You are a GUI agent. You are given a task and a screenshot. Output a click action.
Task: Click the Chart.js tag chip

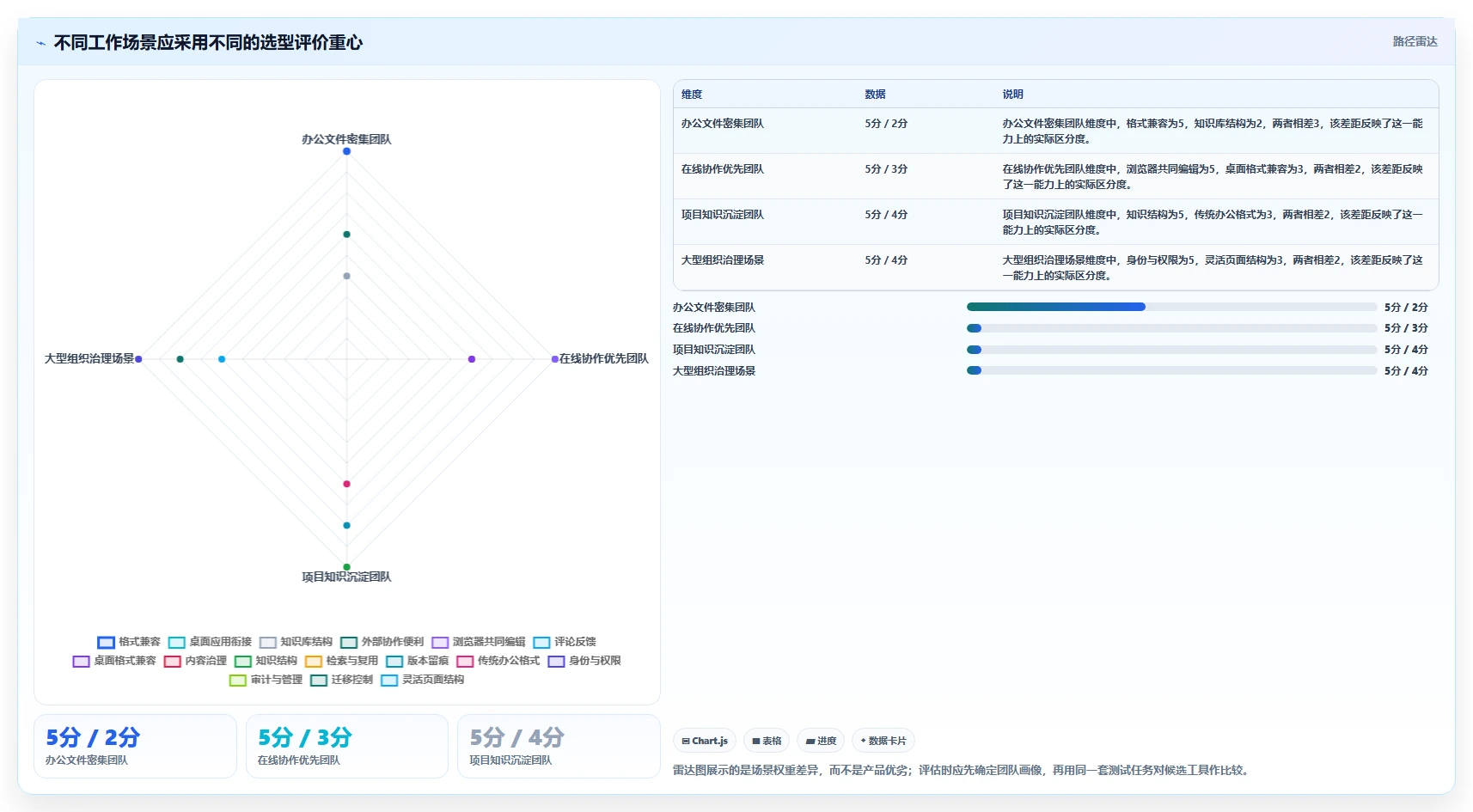point(705,741)
